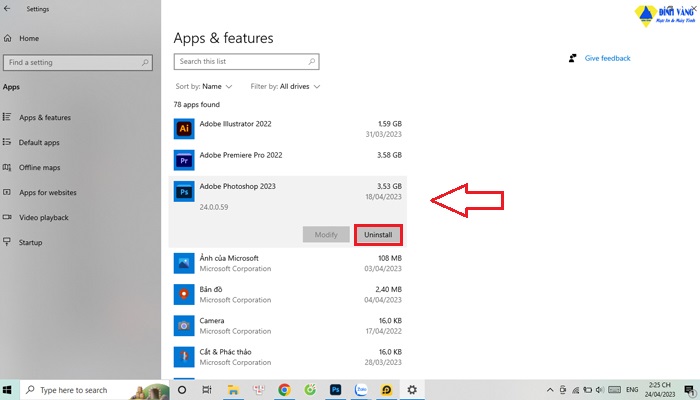Click version text 24.0.0.59

coord(214,207)
